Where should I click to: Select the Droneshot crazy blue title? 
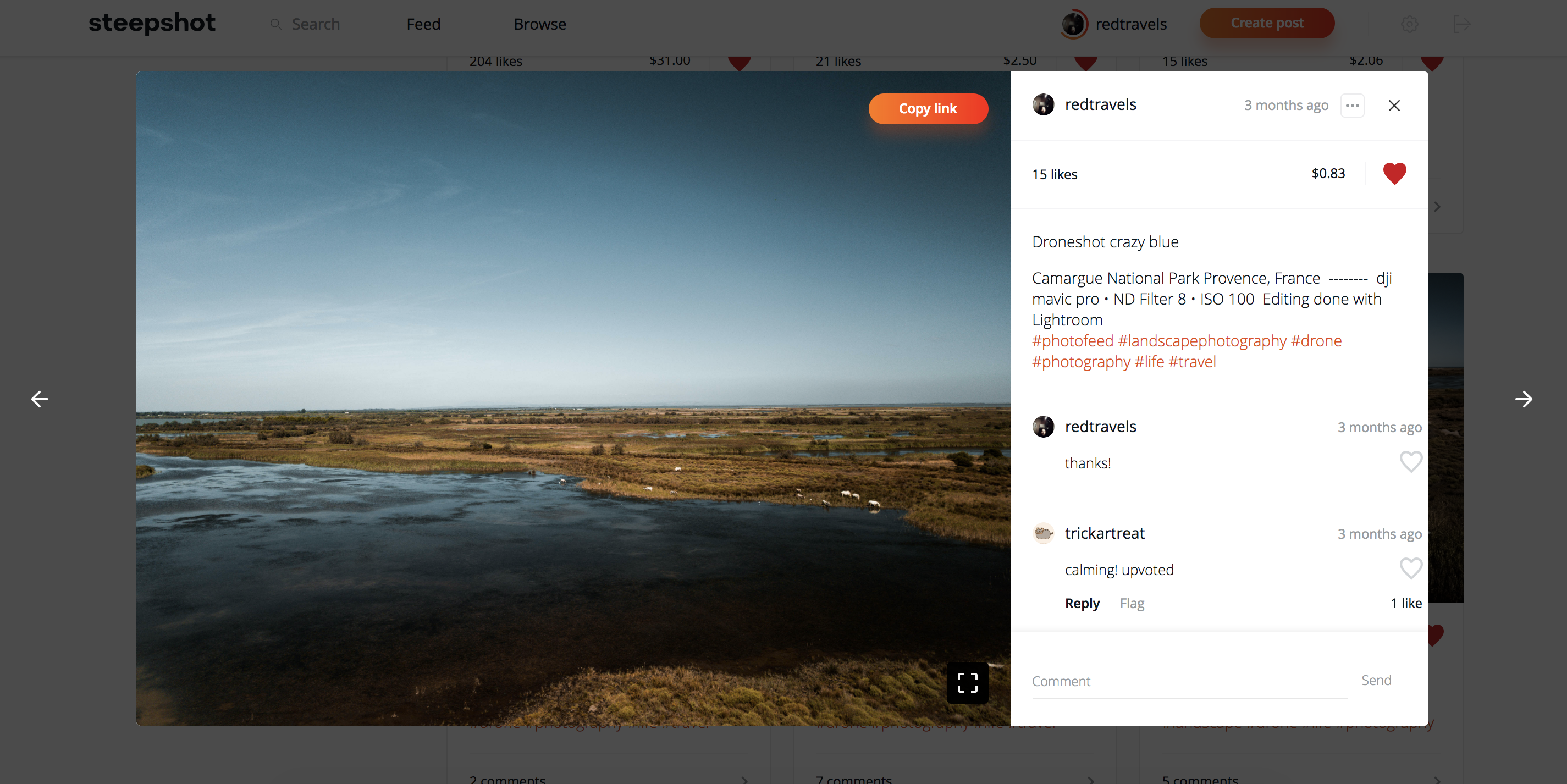coord(1105,242)
